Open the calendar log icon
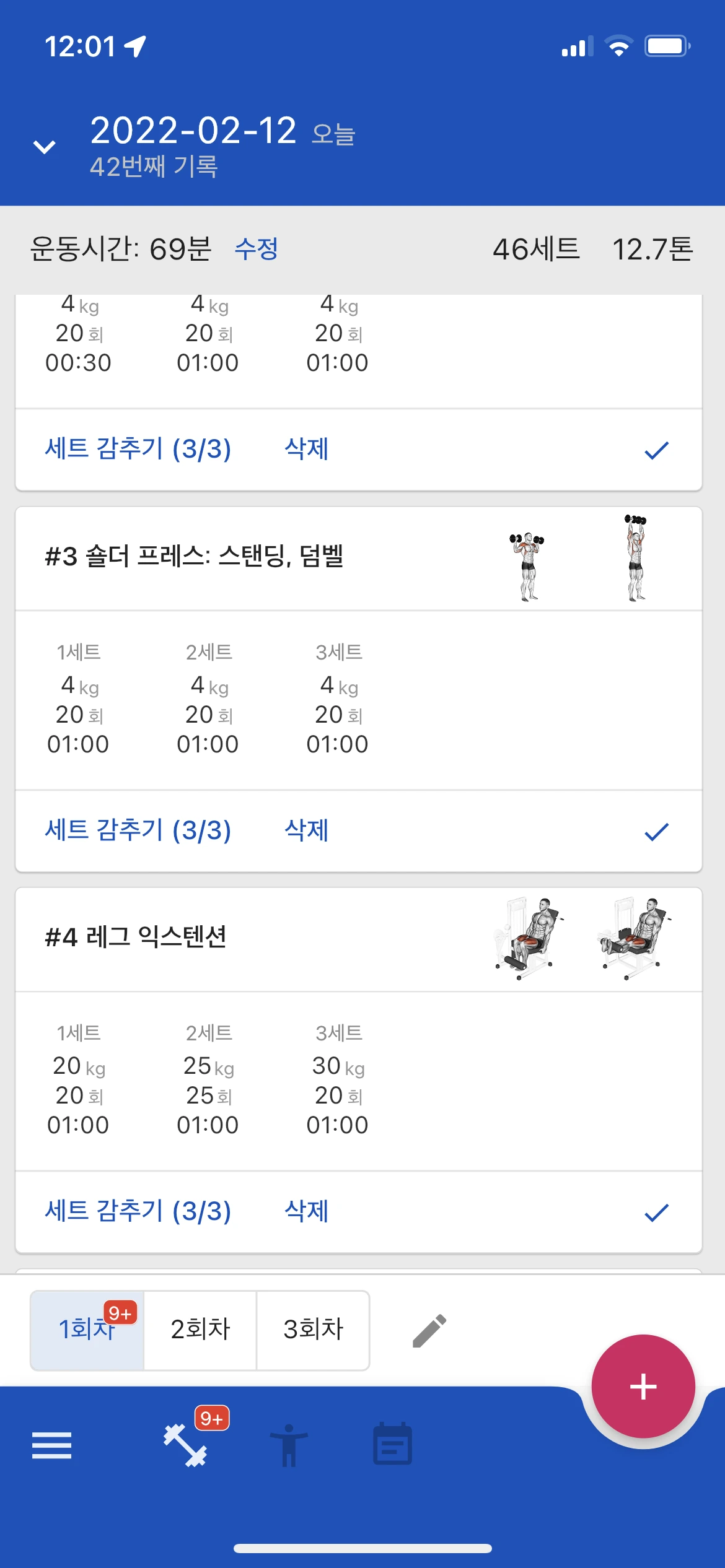This screenshot has height=1568, width=725. (392, 1444)
